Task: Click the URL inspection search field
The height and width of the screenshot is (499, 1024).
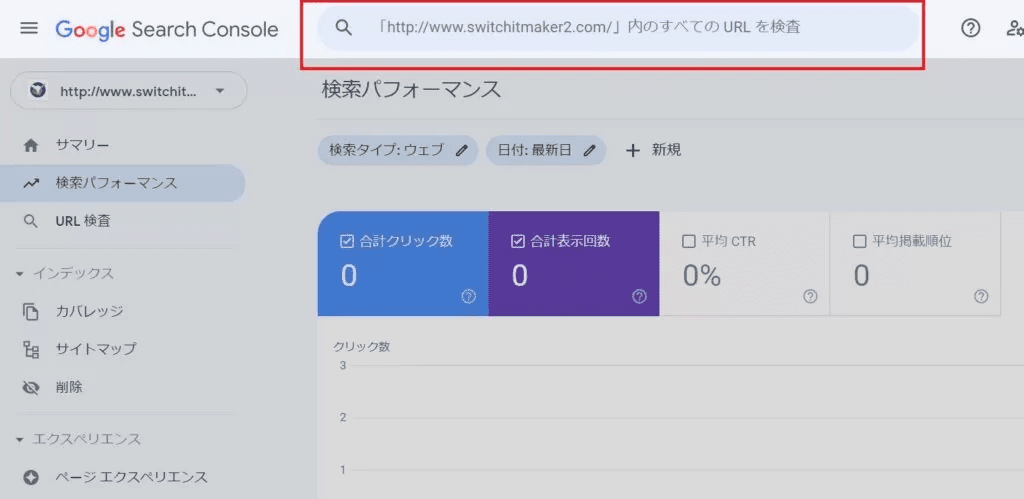Action: coord(618,28)
